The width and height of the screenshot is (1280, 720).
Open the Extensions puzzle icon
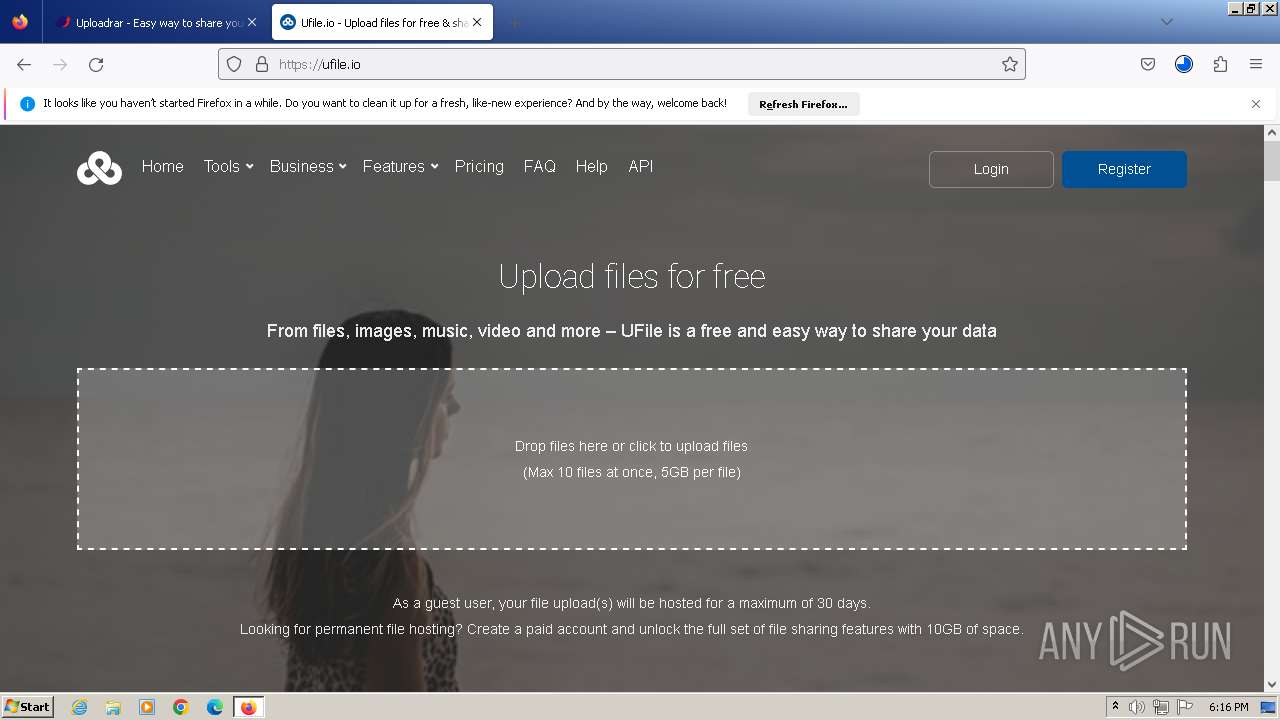tap(1220, 64)
